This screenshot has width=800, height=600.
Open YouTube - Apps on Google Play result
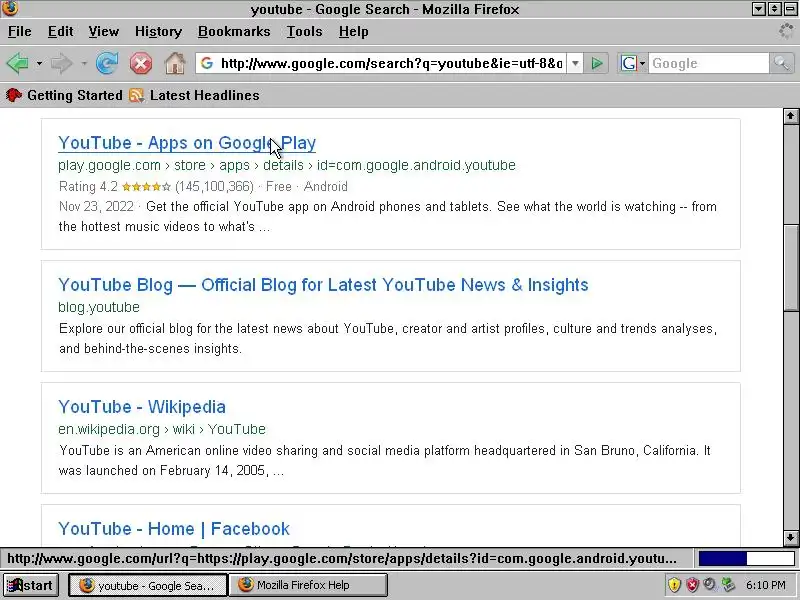[x=187, y=143]
